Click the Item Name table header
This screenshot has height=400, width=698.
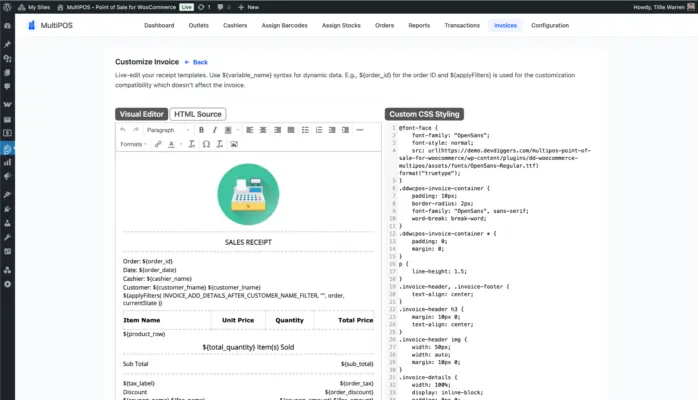[142, 320]
